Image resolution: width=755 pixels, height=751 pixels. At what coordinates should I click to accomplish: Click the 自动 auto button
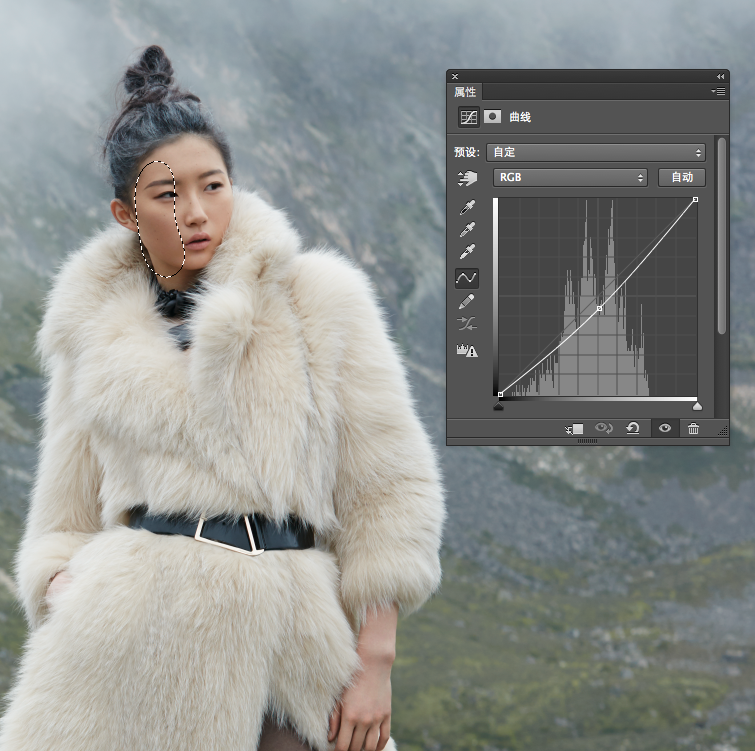click(682, 178)
